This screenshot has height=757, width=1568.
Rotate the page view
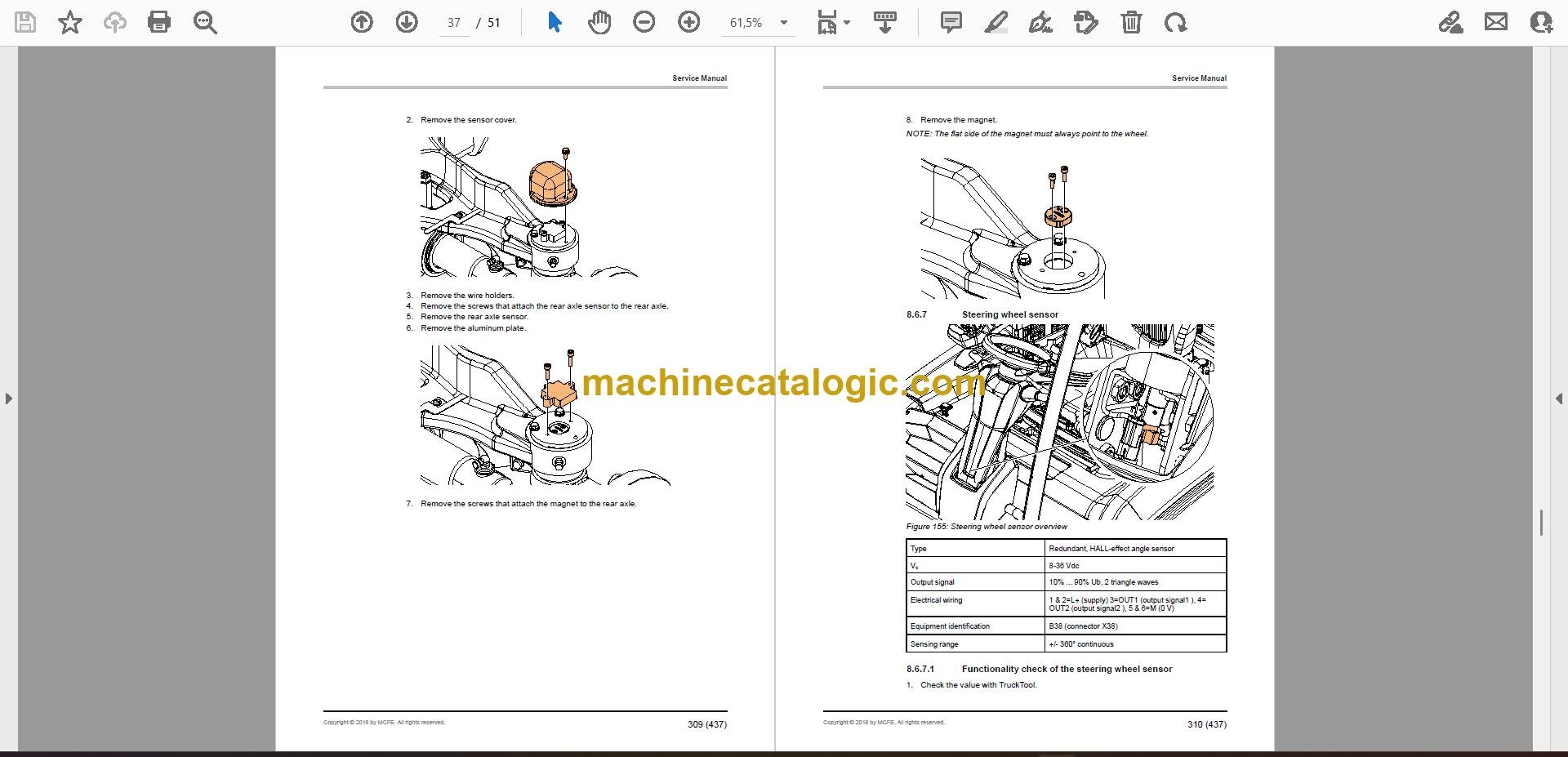[1176, 23]
